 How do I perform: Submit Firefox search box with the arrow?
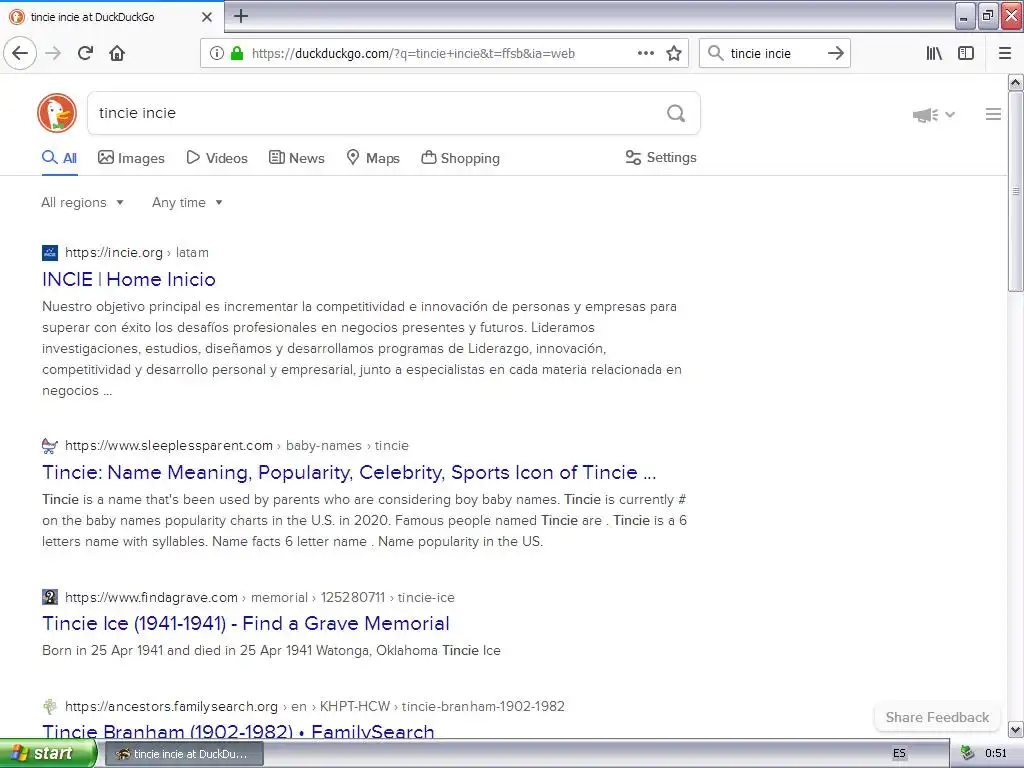pos(835,53)
